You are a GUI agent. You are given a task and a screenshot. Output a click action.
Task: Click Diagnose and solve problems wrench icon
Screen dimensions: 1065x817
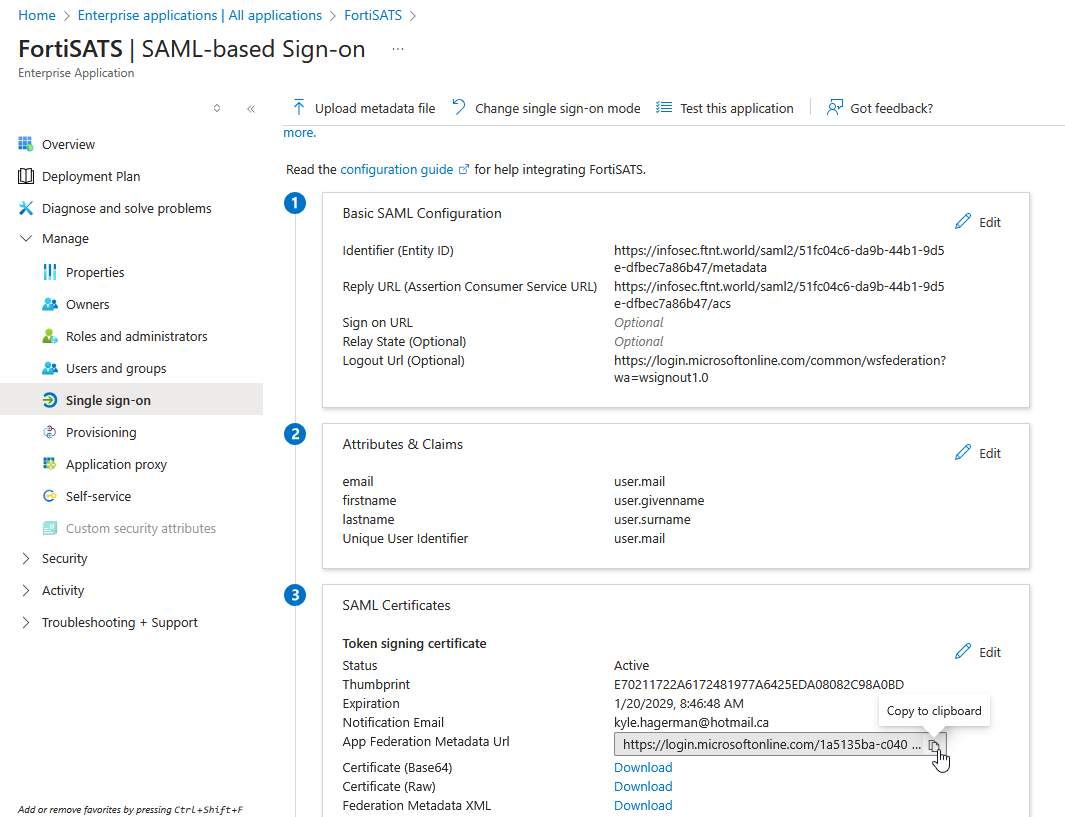(26, 208)
